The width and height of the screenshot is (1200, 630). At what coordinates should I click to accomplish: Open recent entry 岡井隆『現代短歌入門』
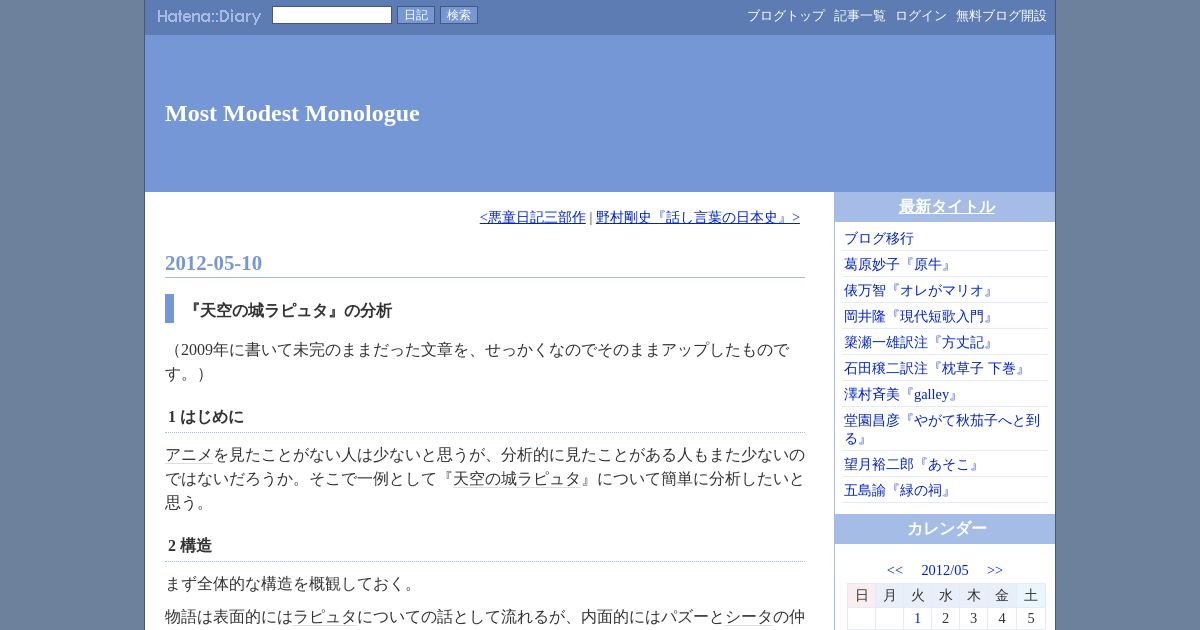(x=919, y=316)
